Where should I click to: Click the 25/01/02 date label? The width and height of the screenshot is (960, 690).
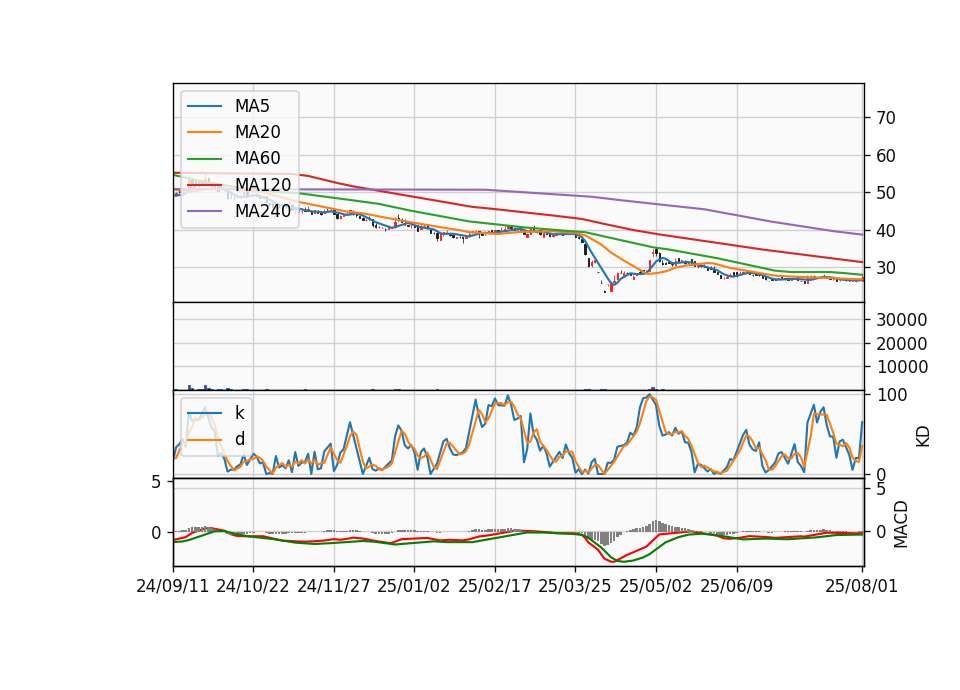(x=414, y=587)
